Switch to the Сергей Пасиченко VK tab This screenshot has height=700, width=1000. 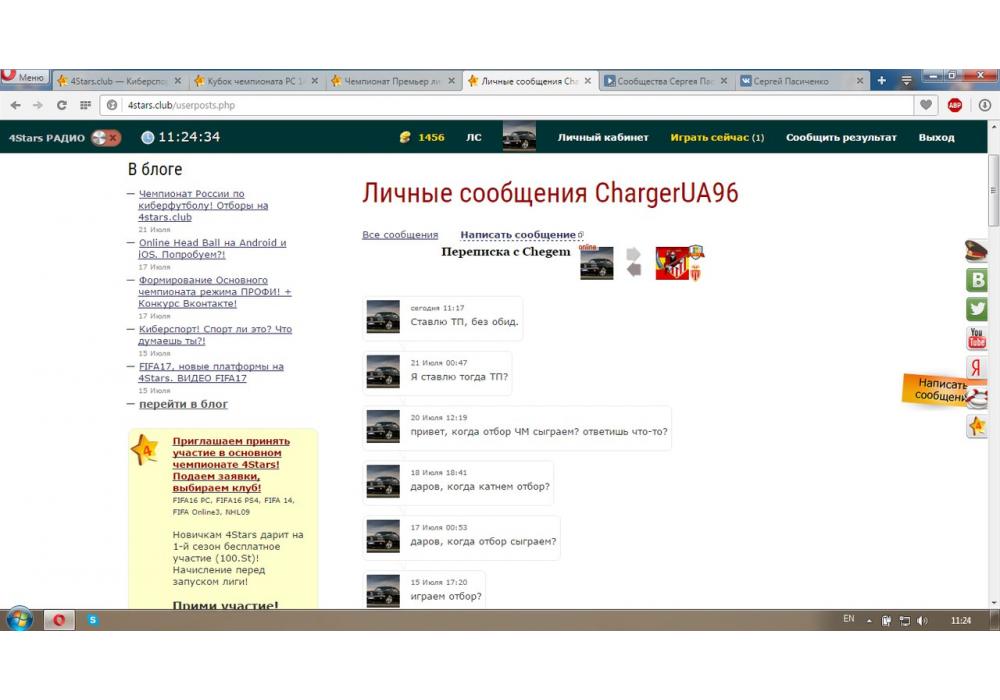[x=802, y=81]
